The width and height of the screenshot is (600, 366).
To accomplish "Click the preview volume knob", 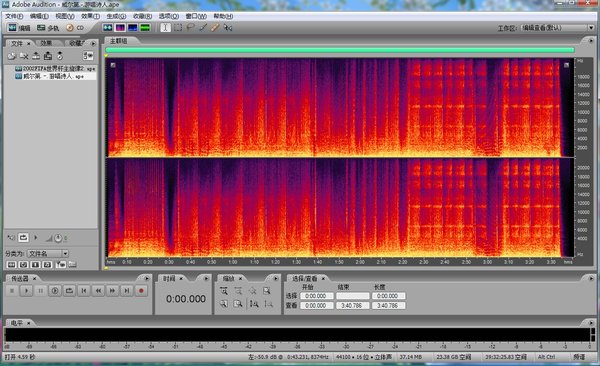I will pos(58,238).
